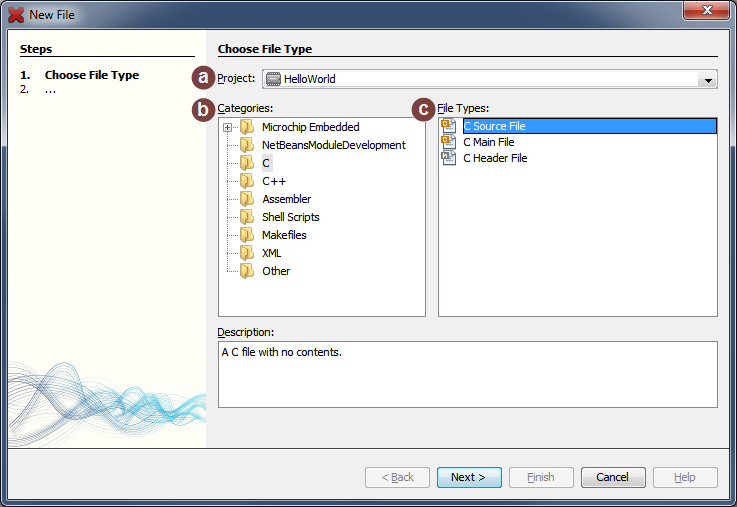Click the Description text area

467,374
